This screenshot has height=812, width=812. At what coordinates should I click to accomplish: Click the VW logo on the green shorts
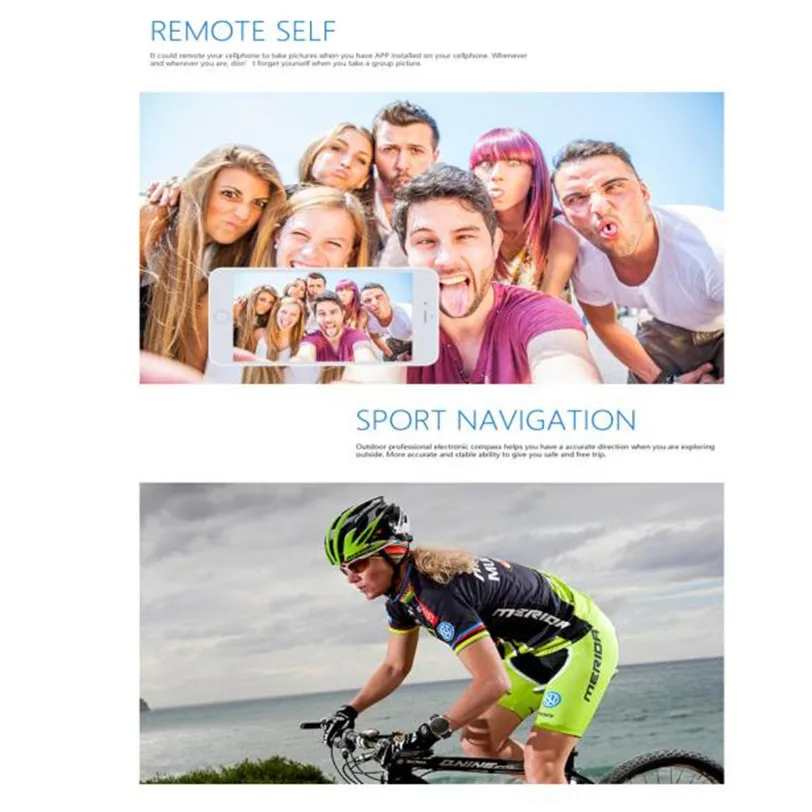pyautogui.click(x=552, y=699)
